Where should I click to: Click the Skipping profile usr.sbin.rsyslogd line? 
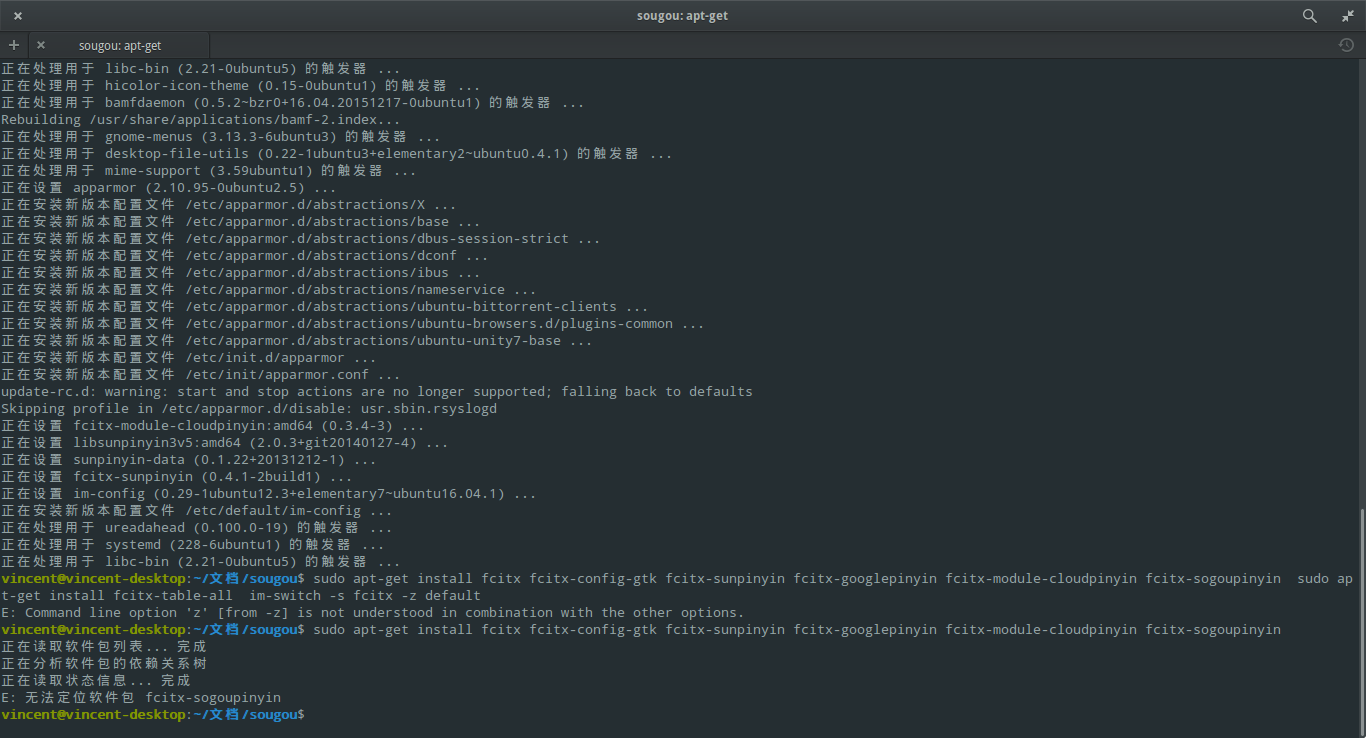pos(249,409)
